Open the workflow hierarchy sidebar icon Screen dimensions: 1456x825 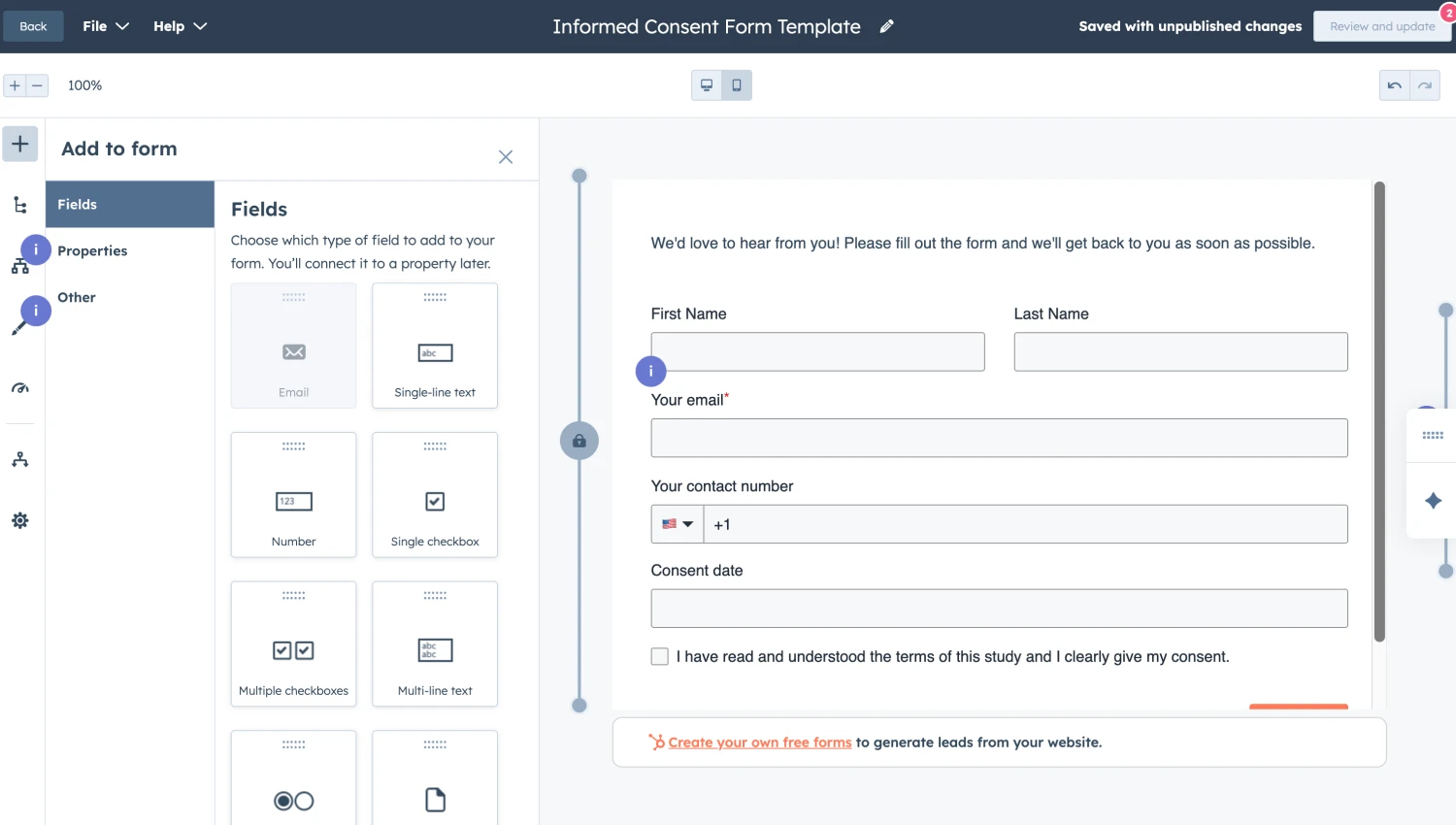point(19,265)
